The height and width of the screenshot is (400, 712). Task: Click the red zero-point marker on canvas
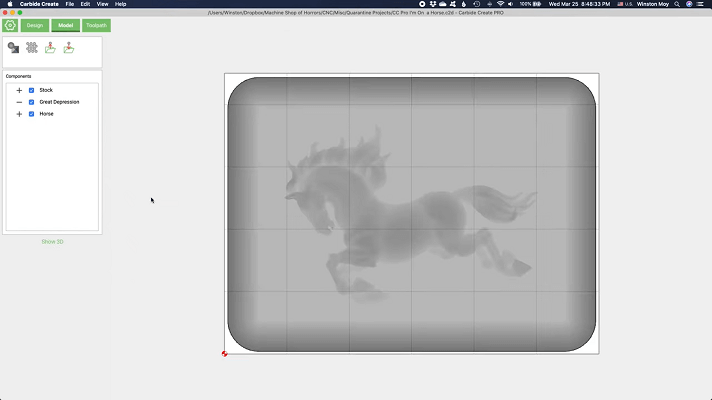tap(224, 353)
